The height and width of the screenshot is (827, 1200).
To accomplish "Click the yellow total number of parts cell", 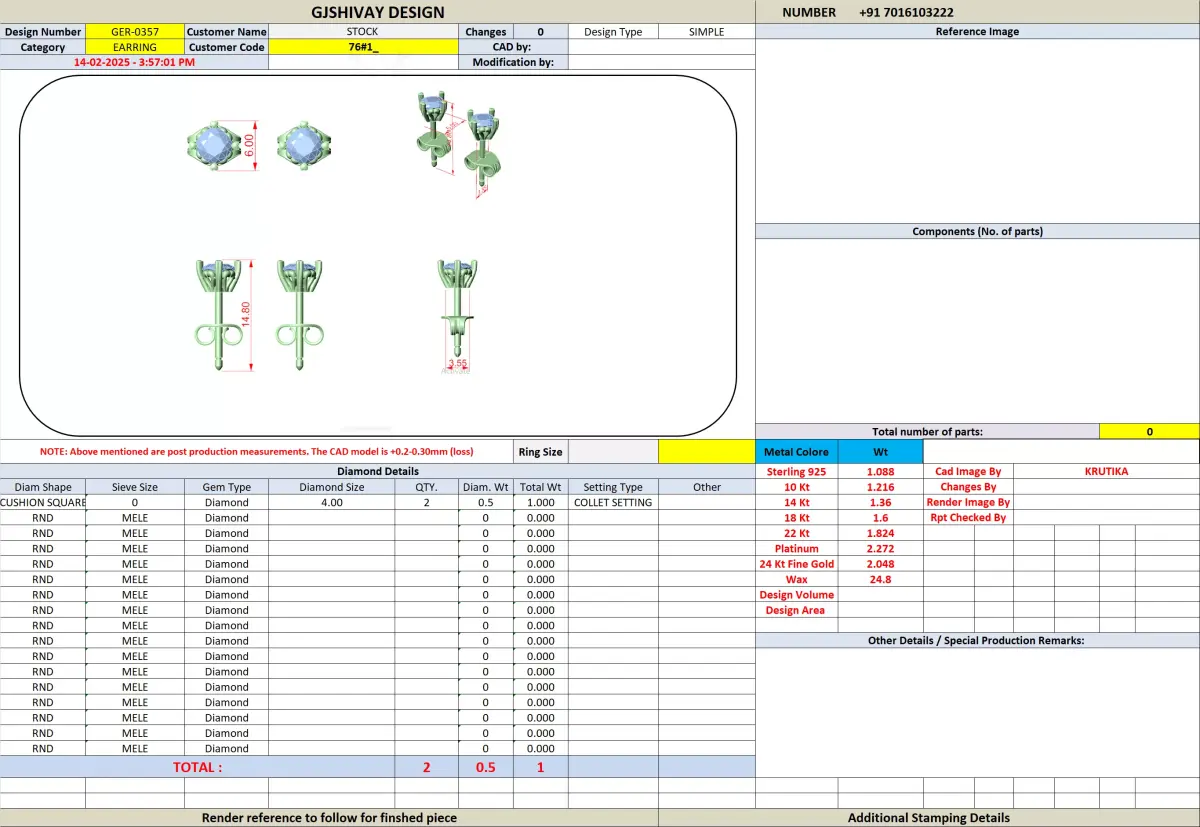I will 1149,432.
